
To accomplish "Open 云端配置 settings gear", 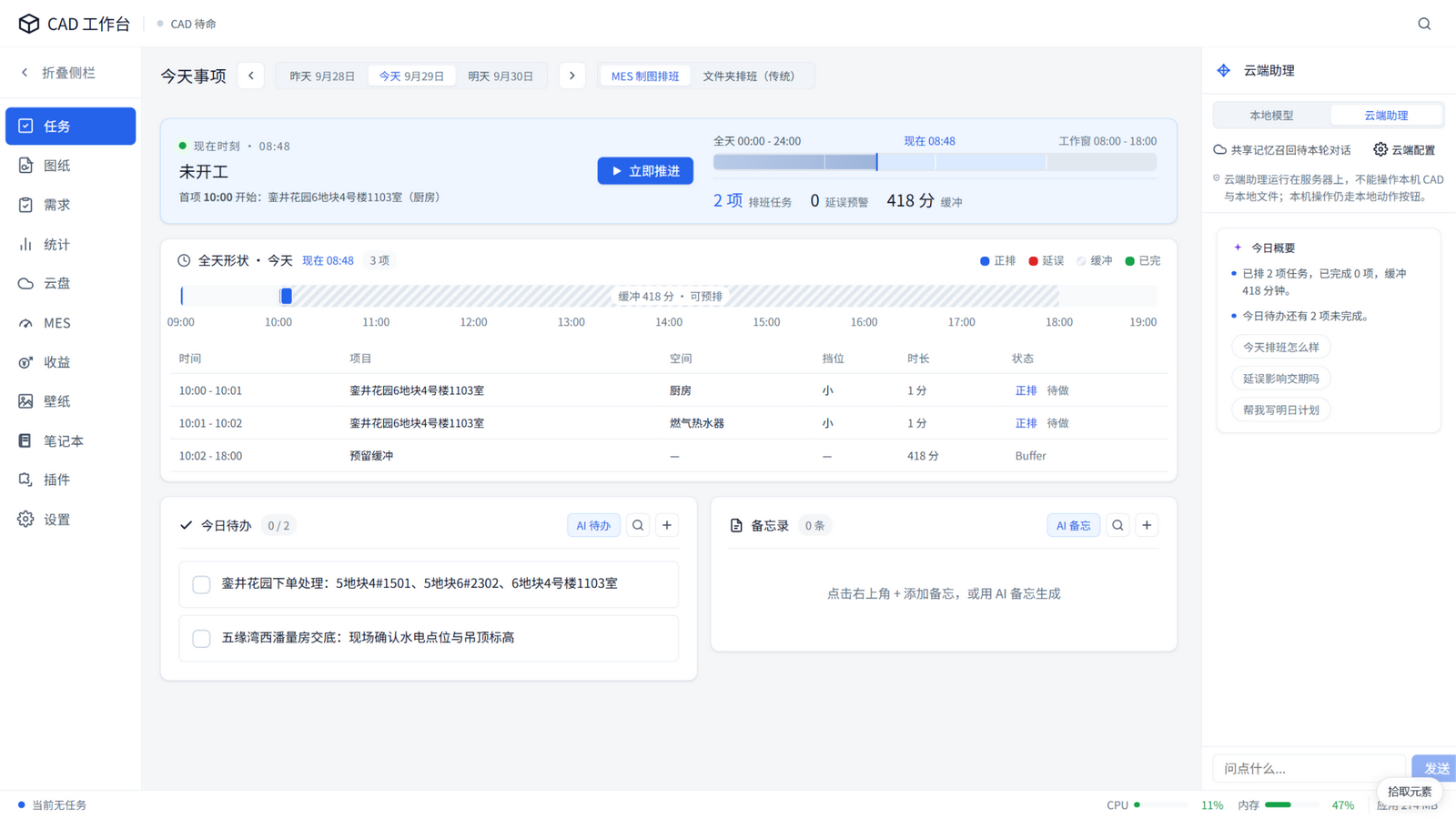I will pyautogui.click(x=1405, y=150).
